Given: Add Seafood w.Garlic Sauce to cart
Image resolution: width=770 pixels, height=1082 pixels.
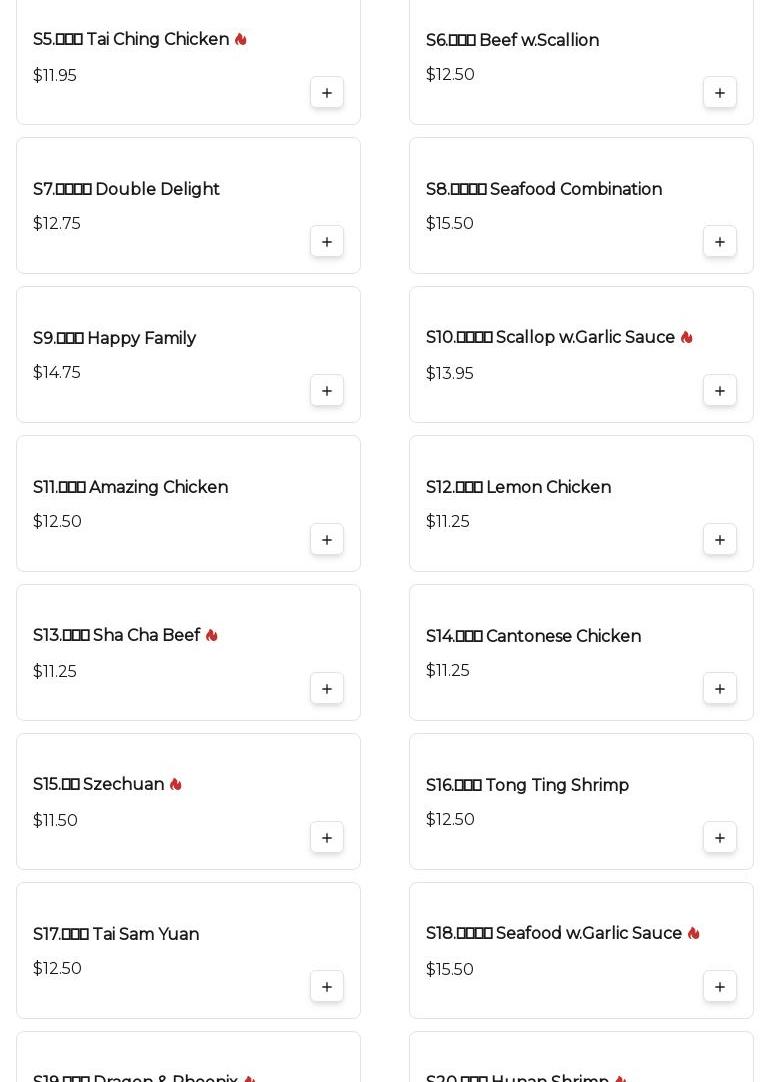Looking at the screenshot, I should pos(720,987).
